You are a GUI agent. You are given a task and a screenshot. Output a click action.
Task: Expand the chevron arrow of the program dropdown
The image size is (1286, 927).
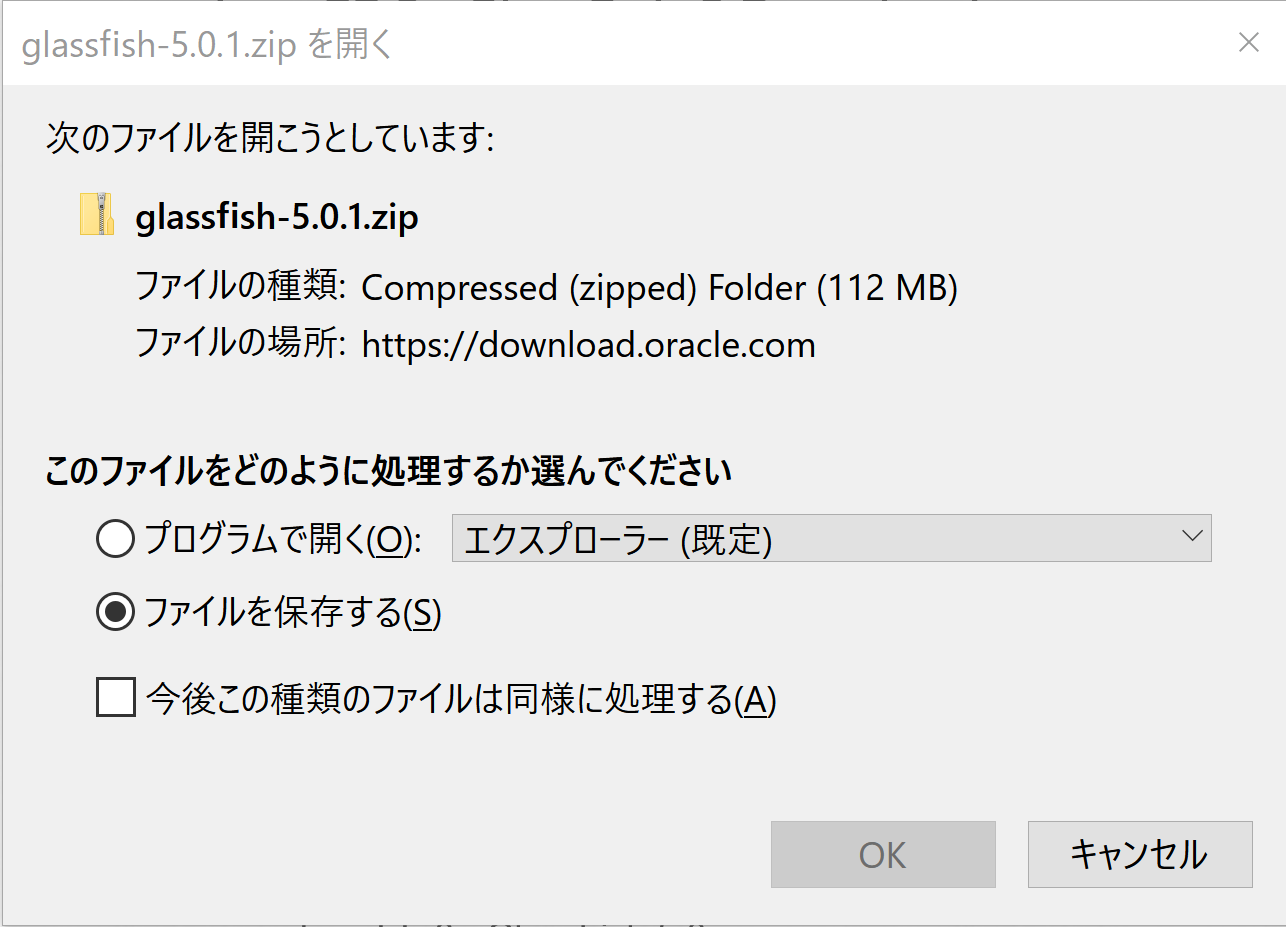tap(1191, 536)
